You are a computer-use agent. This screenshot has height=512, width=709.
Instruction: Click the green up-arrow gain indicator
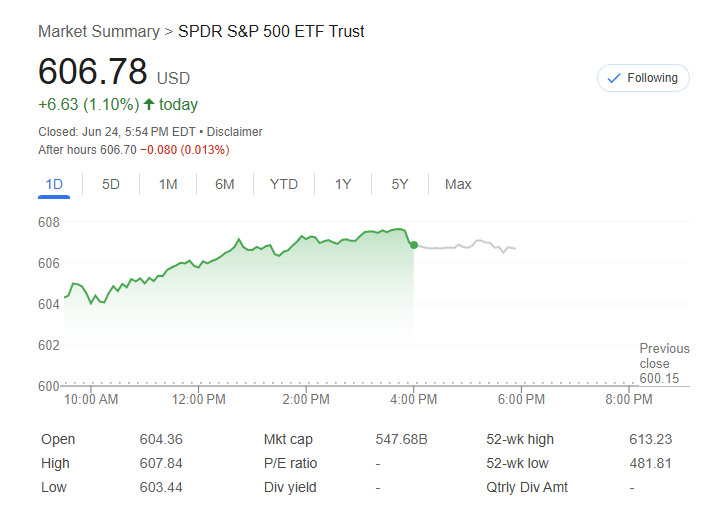(x=149, y=105)
